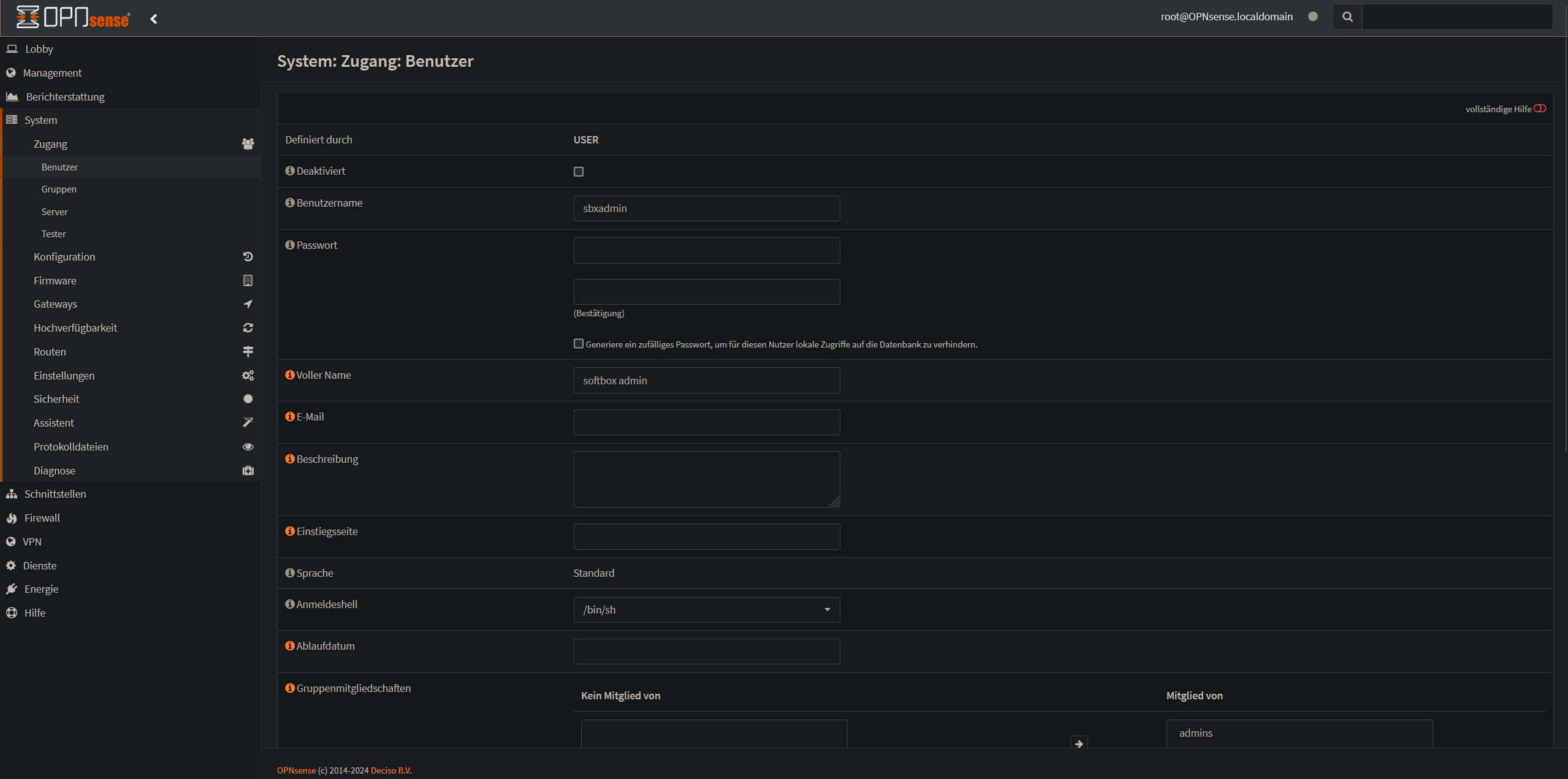Viewport: 1568px width, 779px height.
Task: Click the Firmware building icon
Action: (x=248, y=281)
